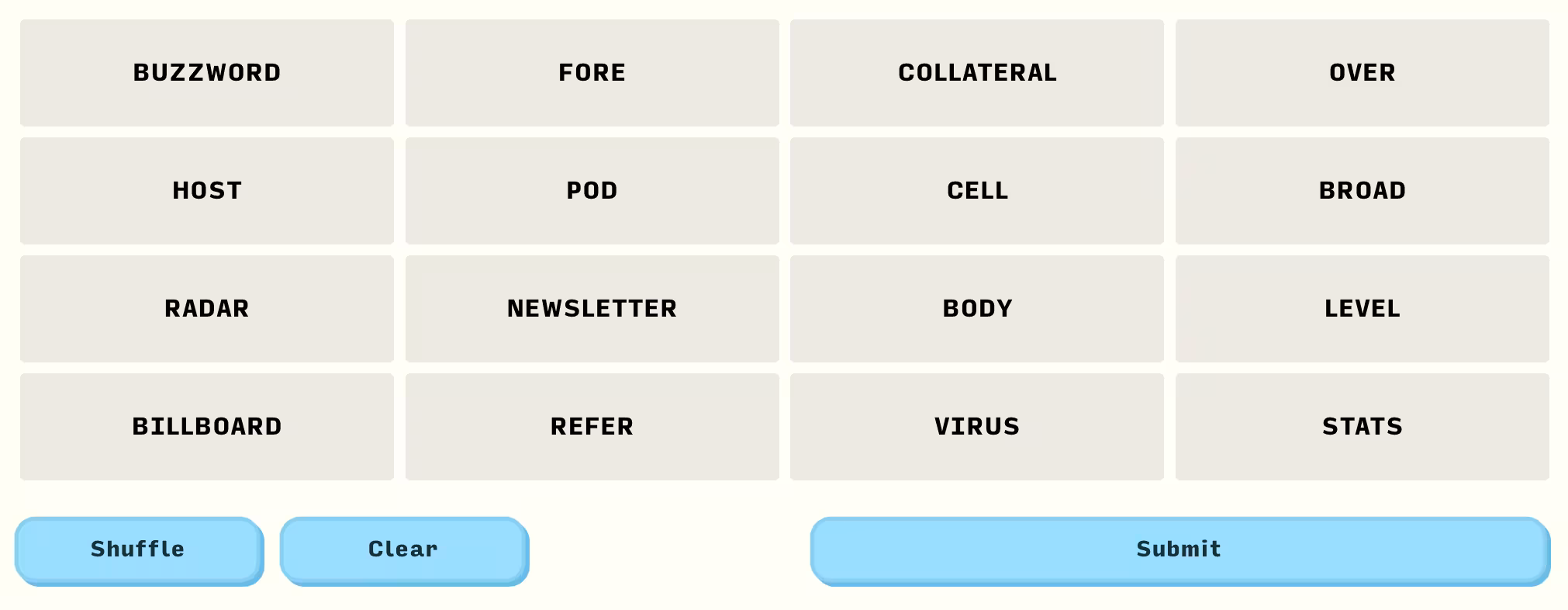Select the BROAD tile
Viewport: 1568px width, 610px height.
point(1362,191)
